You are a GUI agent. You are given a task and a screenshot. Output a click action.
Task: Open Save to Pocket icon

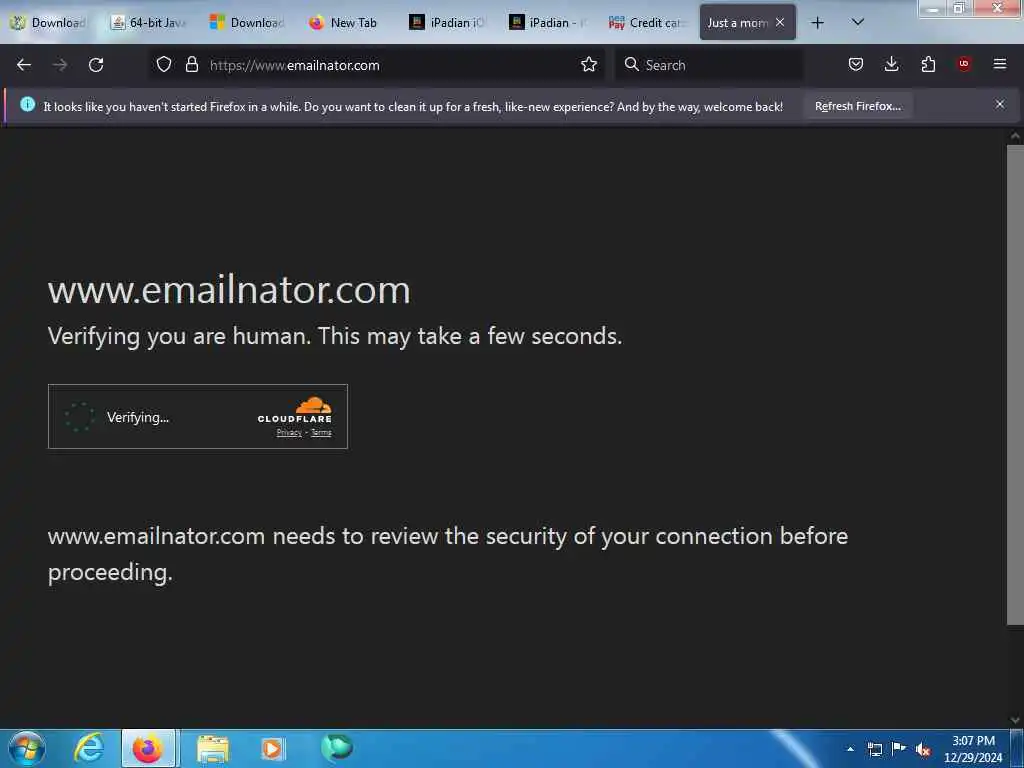click(856, 64)
